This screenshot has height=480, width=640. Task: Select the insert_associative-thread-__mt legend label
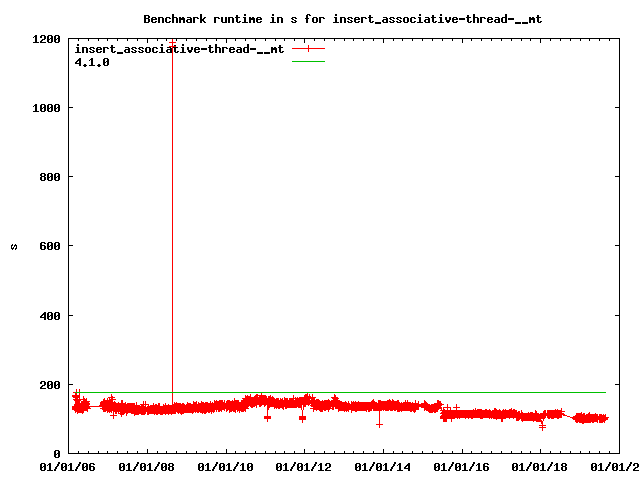(x=180, y=48)
